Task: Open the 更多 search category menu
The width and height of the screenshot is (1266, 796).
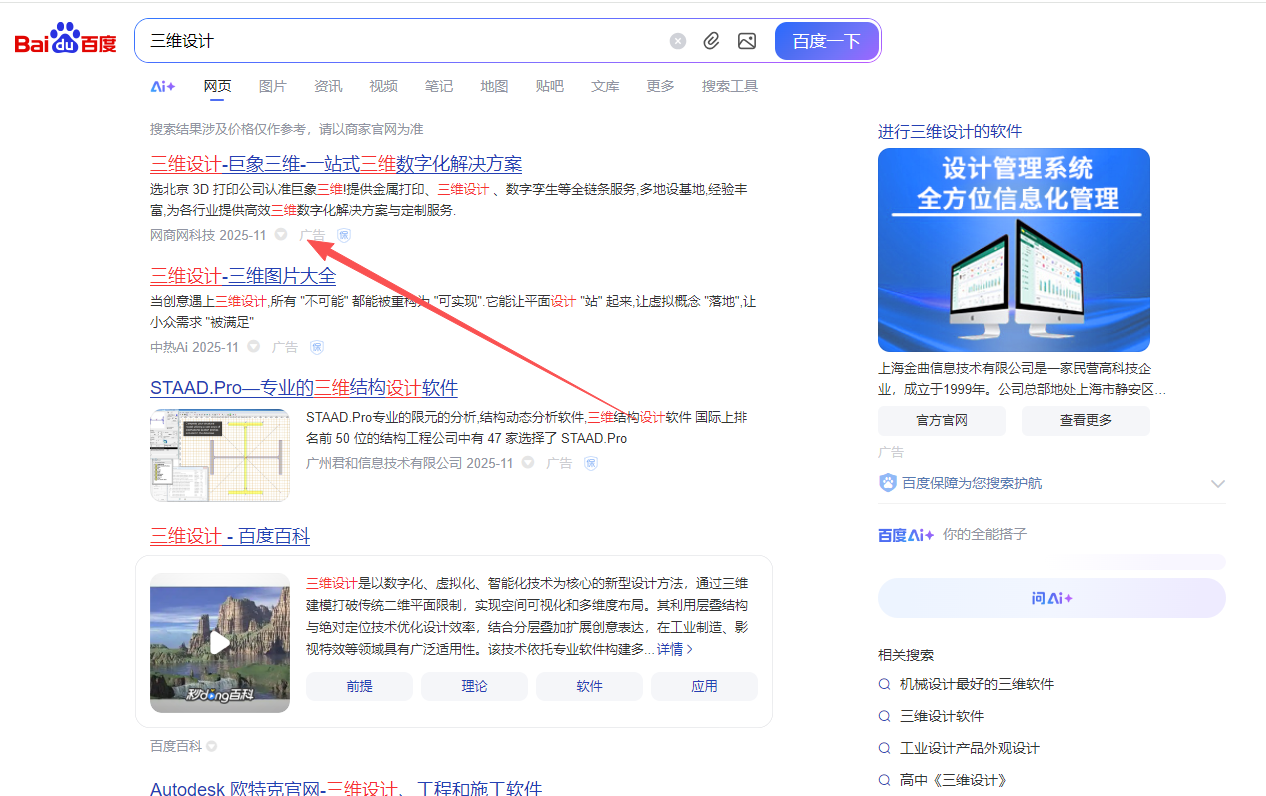Action: click(660, 86)
